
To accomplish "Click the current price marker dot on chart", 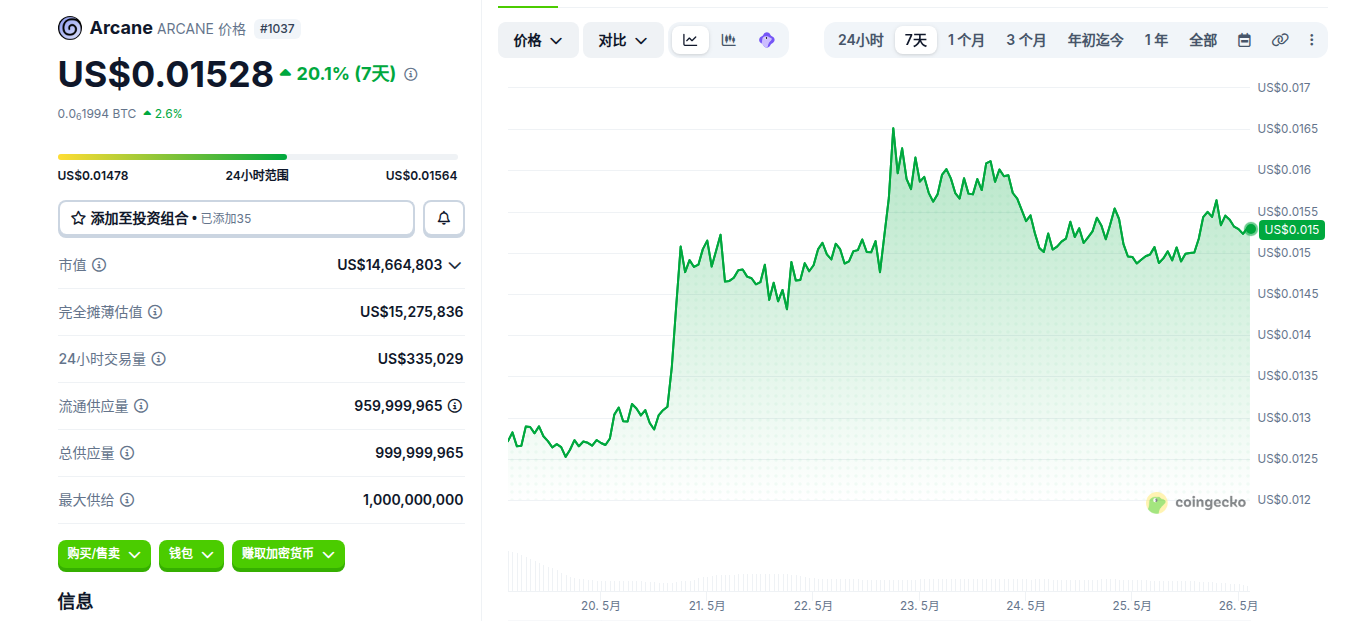I will (1250, 230).
